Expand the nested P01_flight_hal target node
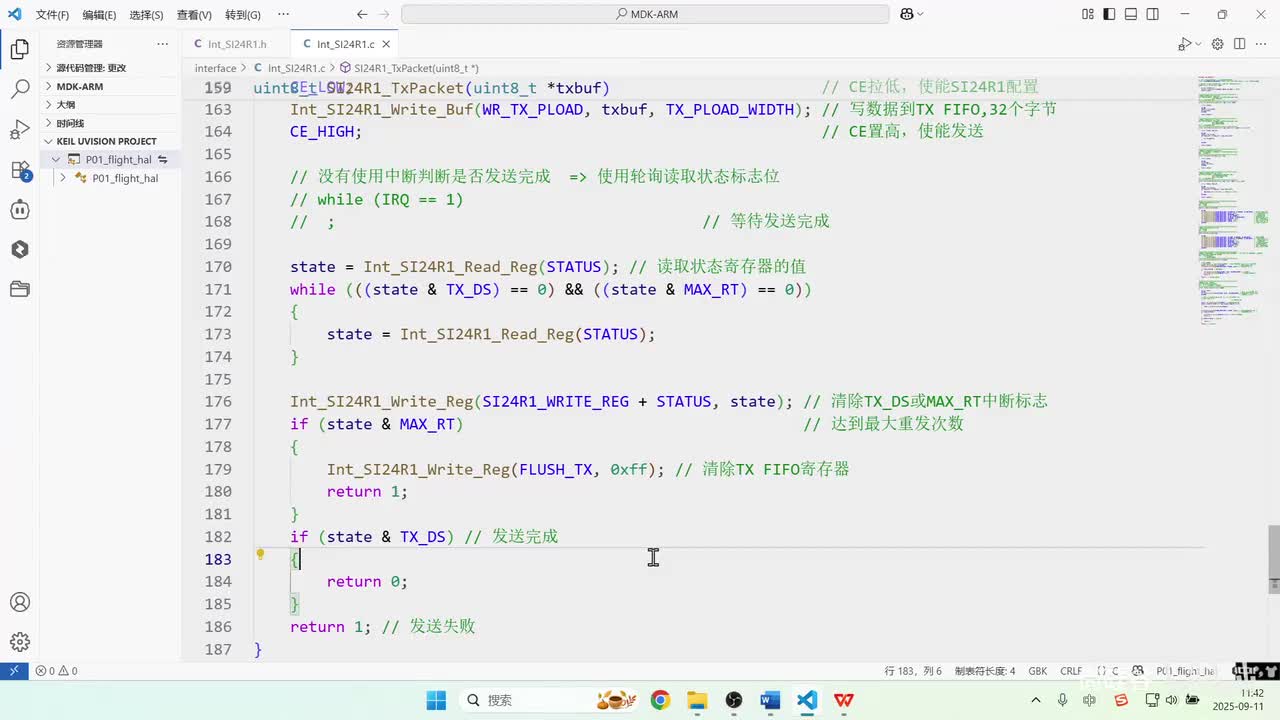1280x720 pixels. pyautogui.click(x=63, y=178)
